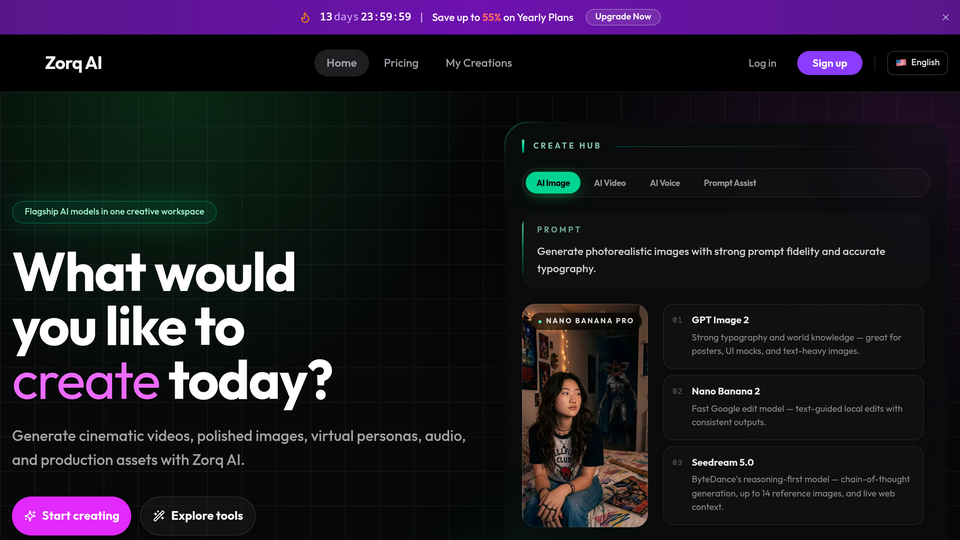Switch to the Prompt Assist tab

coord(730,183)
